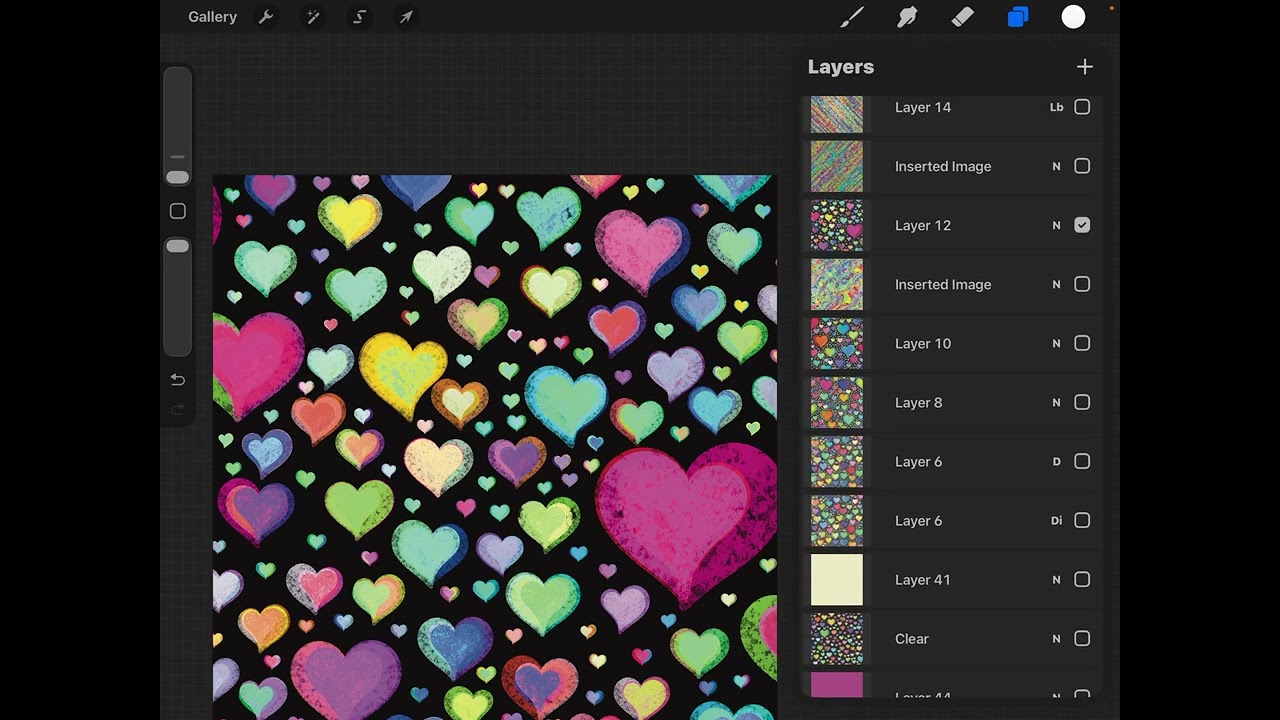1280x720 pixels.
Task: Show the Inserted Image layer below Layer 12
Action: click(x=1082, y=284)
